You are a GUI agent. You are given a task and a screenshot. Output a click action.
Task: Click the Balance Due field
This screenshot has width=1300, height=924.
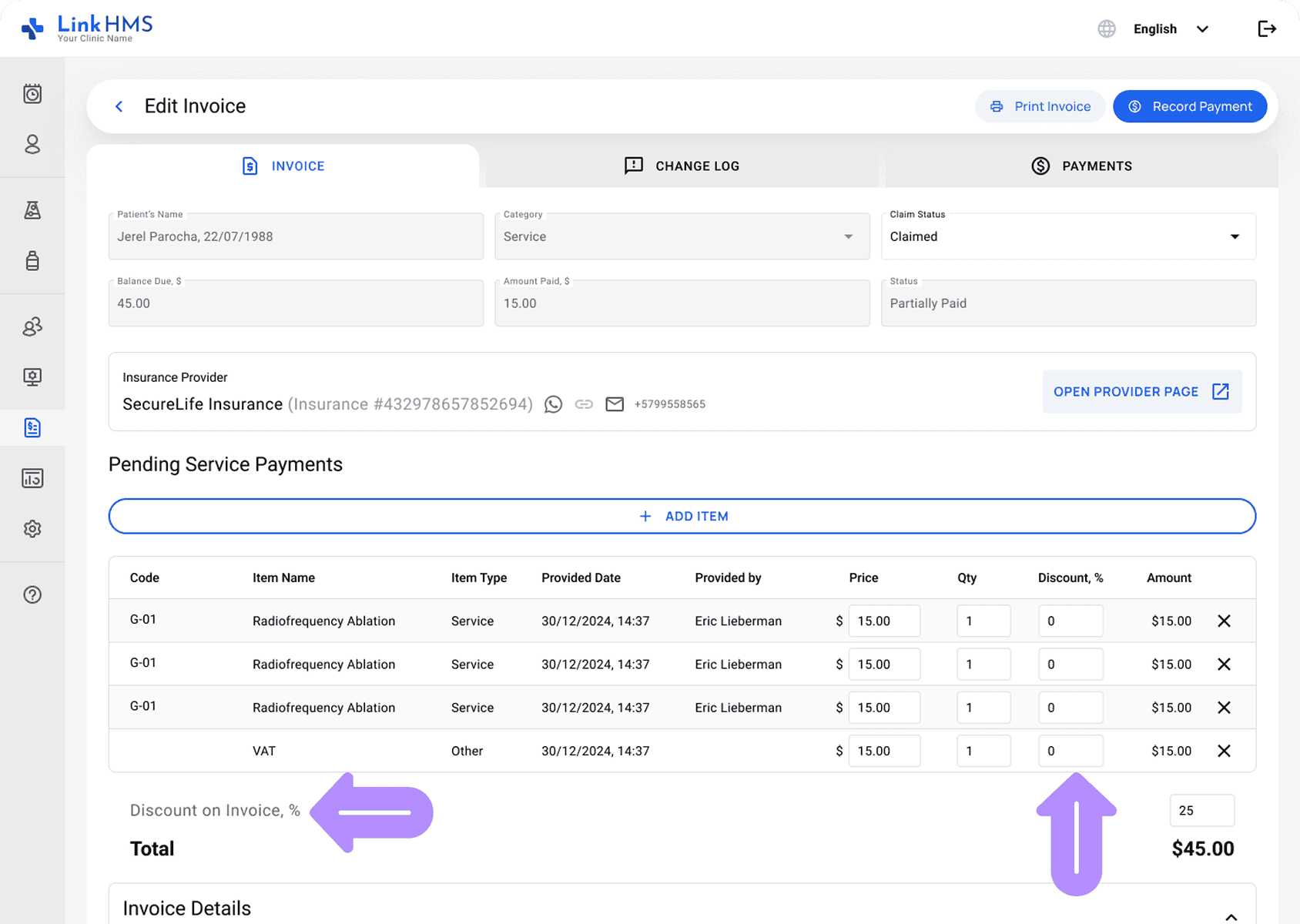296,303
